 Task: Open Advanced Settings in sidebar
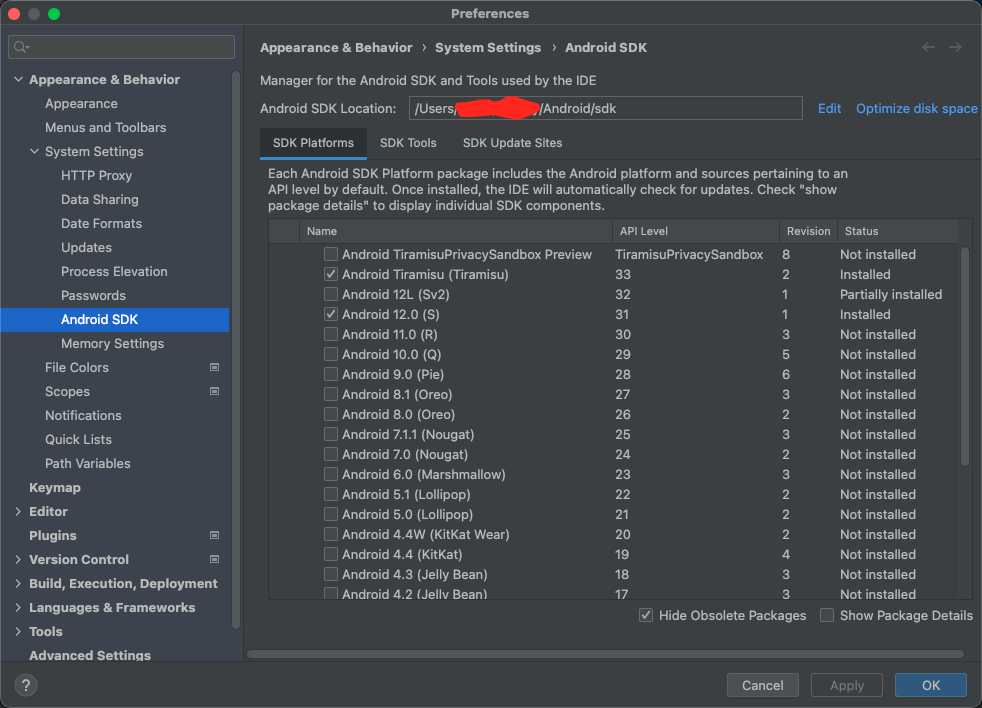coord(90,655)
